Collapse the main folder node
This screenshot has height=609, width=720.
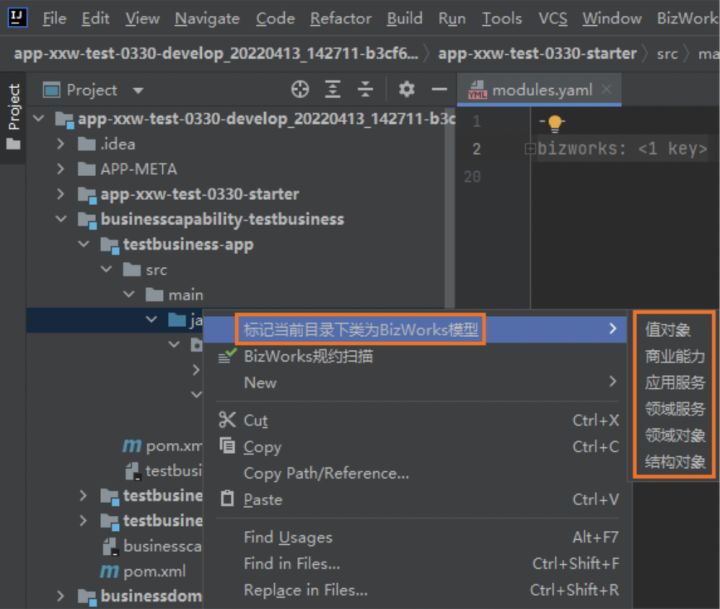coord(129,294)
